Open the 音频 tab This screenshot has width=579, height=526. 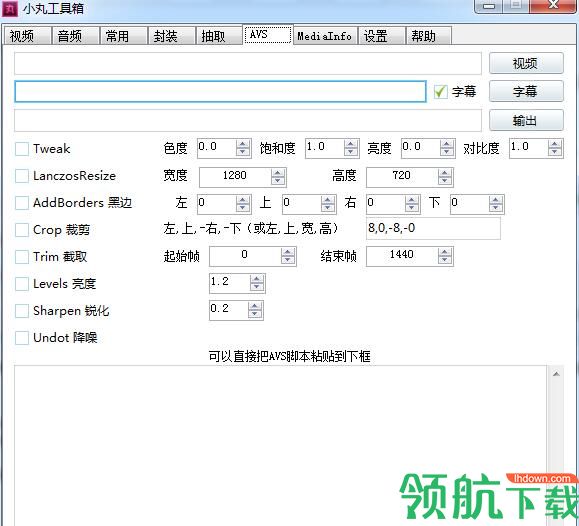click(x=75, y=36)
